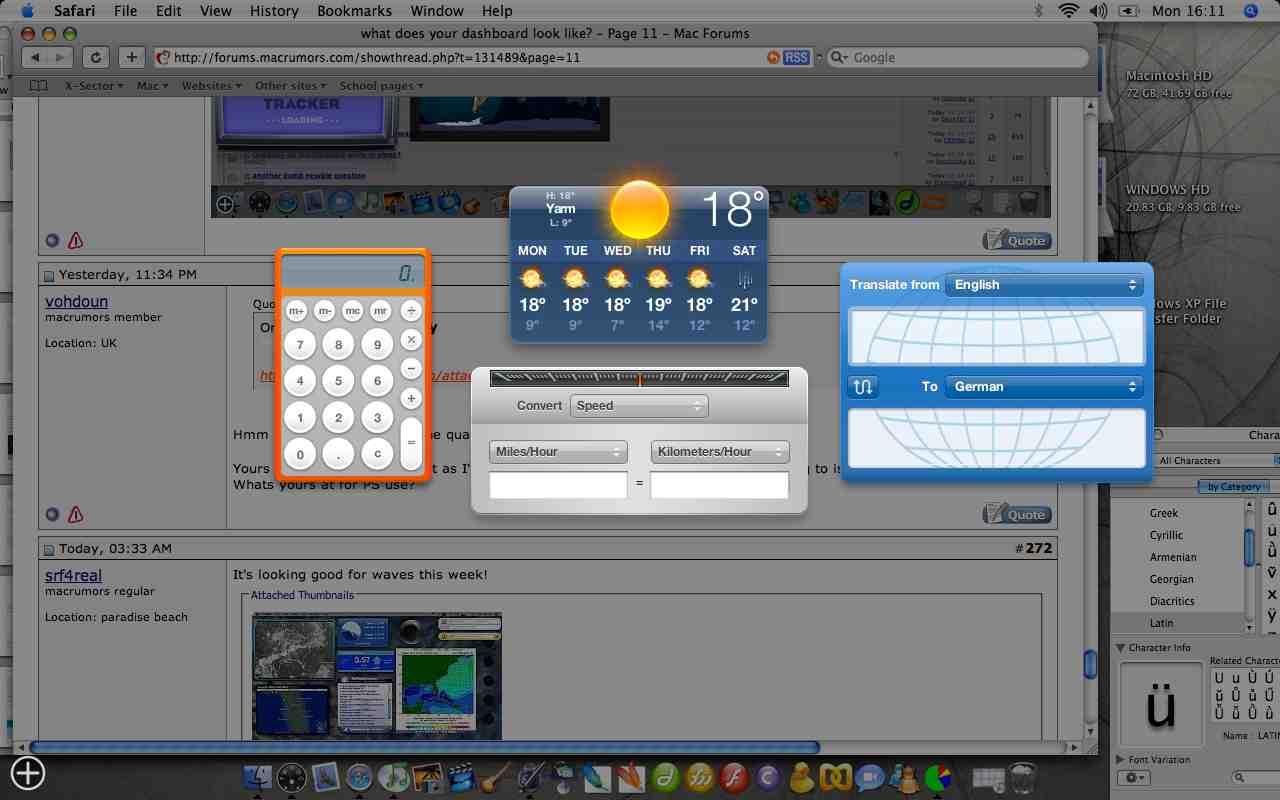Open the Help menu

point(497,11)
